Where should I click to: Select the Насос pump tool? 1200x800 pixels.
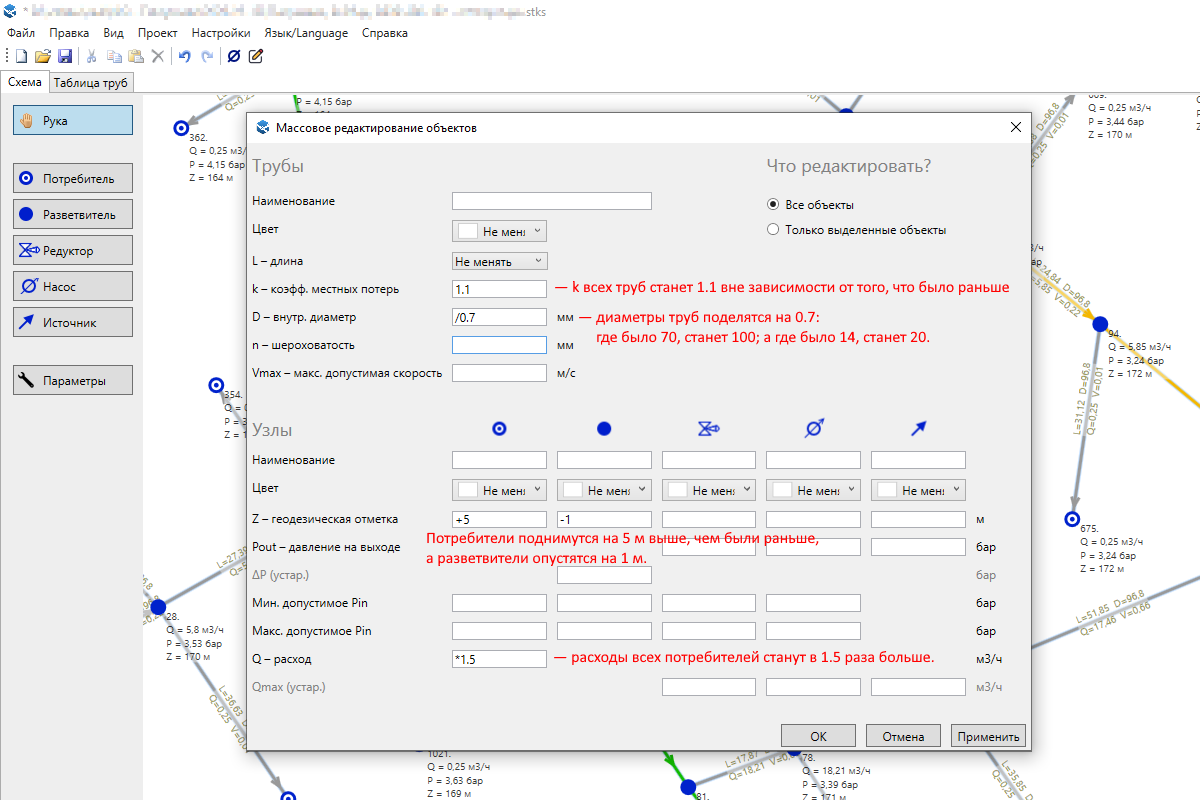click(x=73, y=286)
